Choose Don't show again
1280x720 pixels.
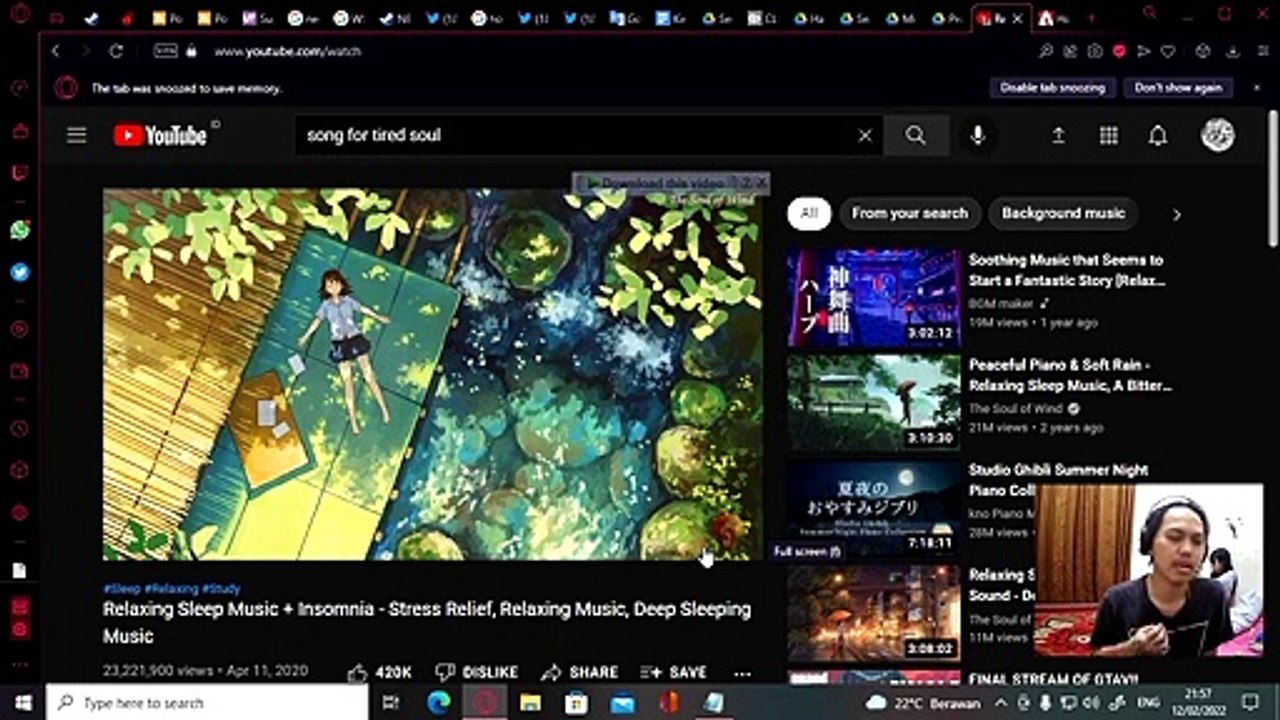tap(1178, 88)
